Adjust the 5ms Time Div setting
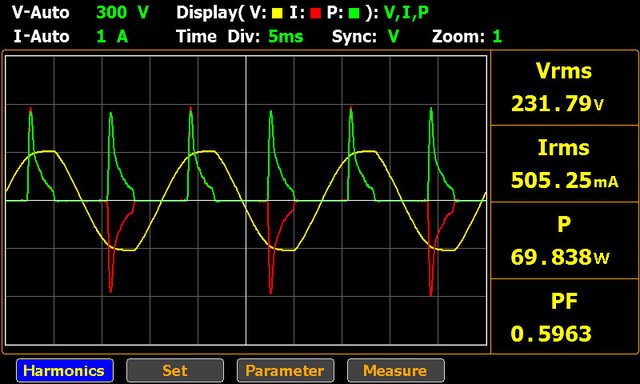This screenshot has height=384, width=640. [x=286, y=37]
